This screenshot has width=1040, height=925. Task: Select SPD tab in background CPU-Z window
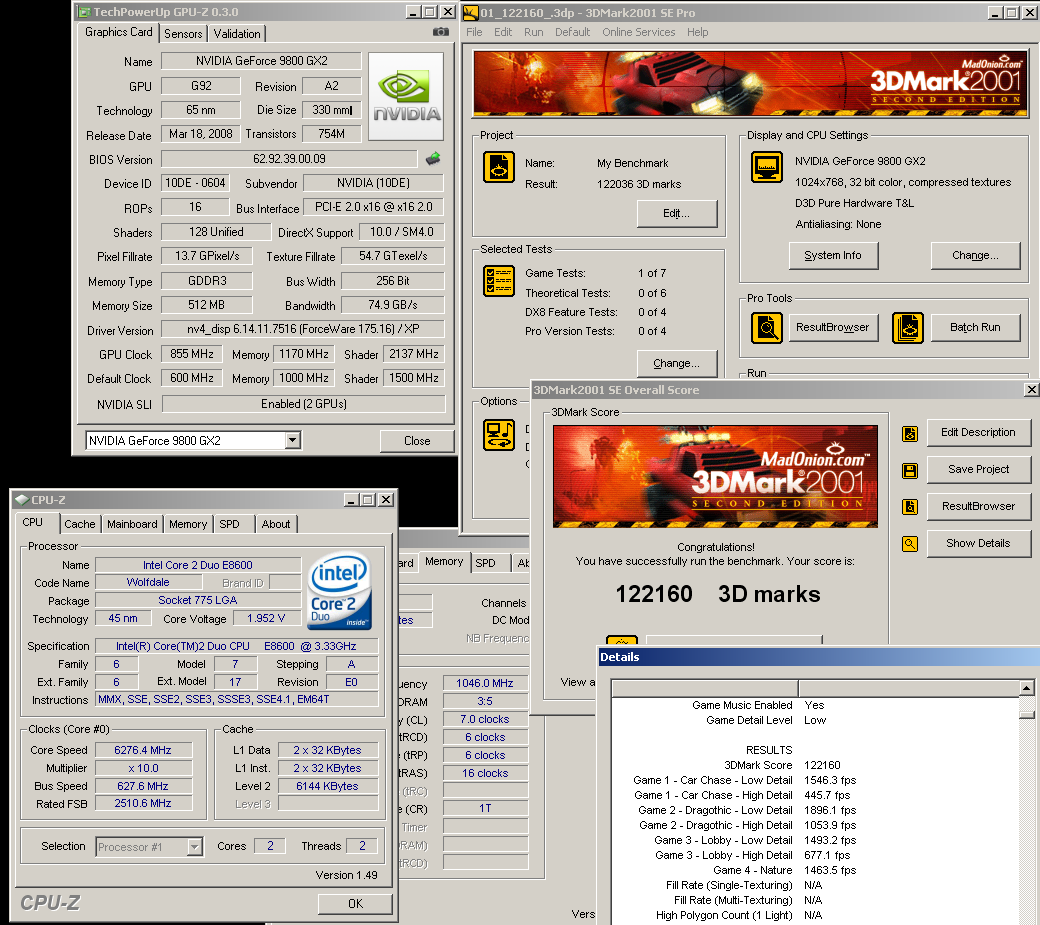click(486, 563)
